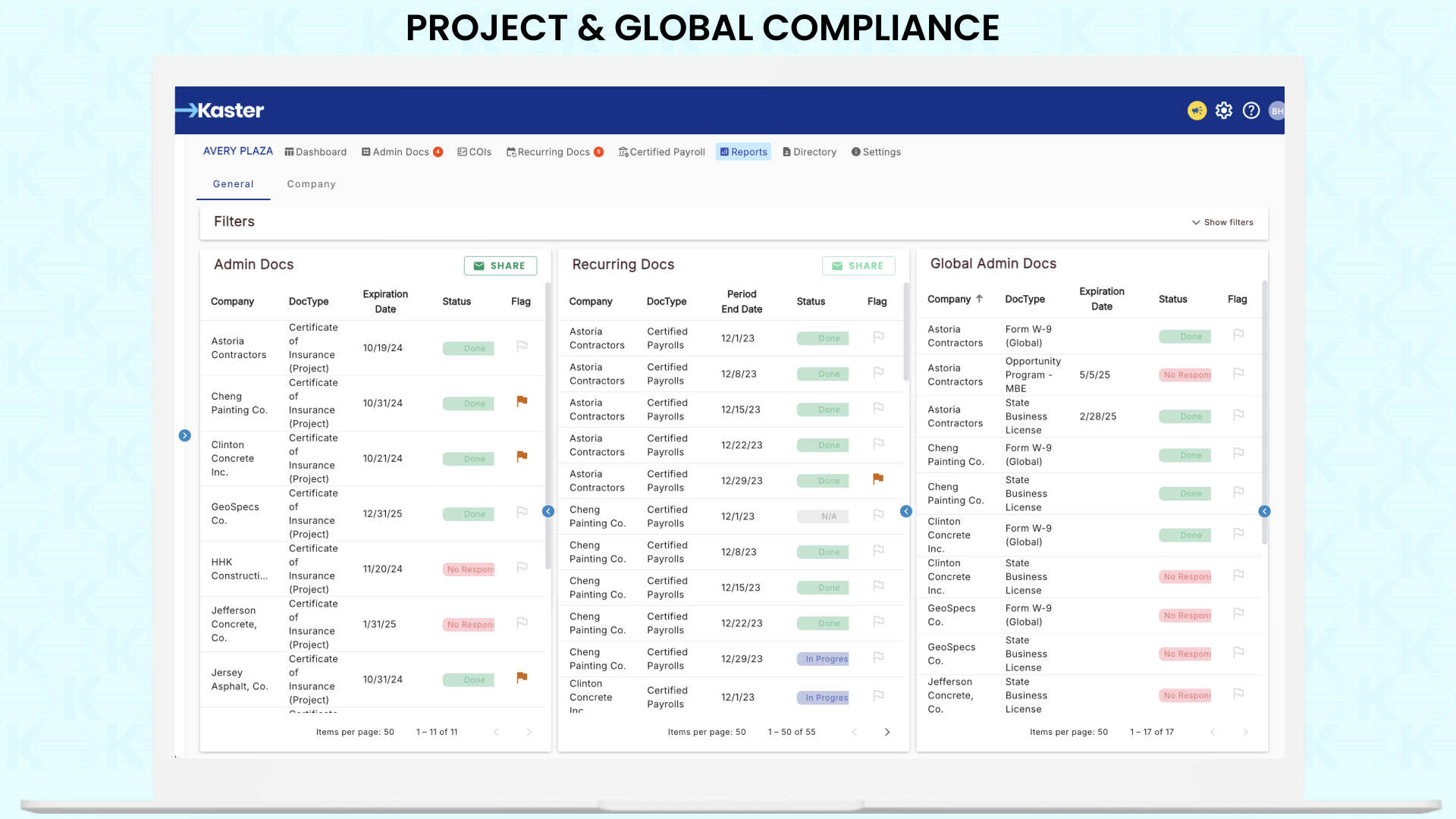Open Certified Payroll in navigation

(661, 152)
